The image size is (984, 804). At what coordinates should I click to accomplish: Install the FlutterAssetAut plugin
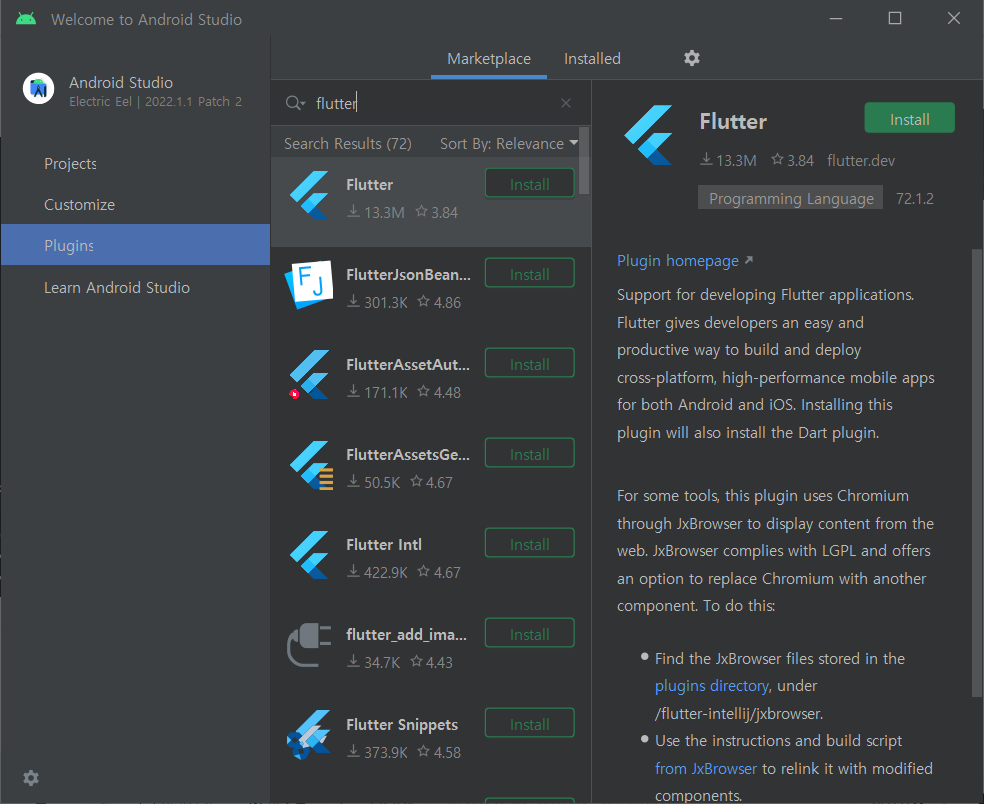coord(530,363)
